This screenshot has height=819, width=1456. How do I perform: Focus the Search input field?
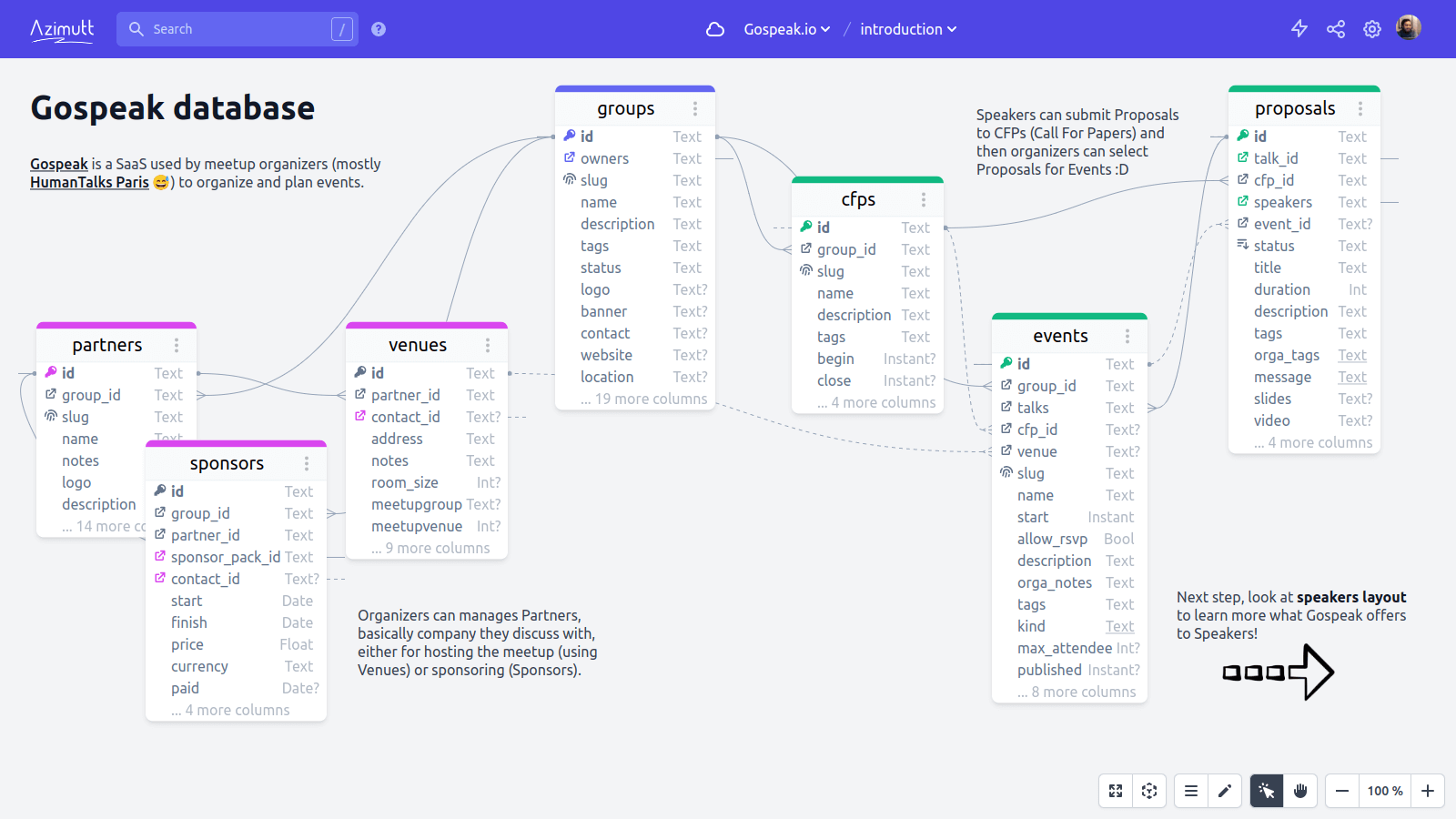[x=238, y=29]
